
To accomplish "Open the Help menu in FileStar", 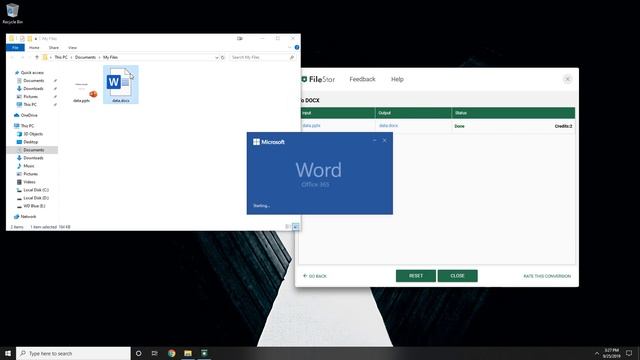I will [397, 79].
